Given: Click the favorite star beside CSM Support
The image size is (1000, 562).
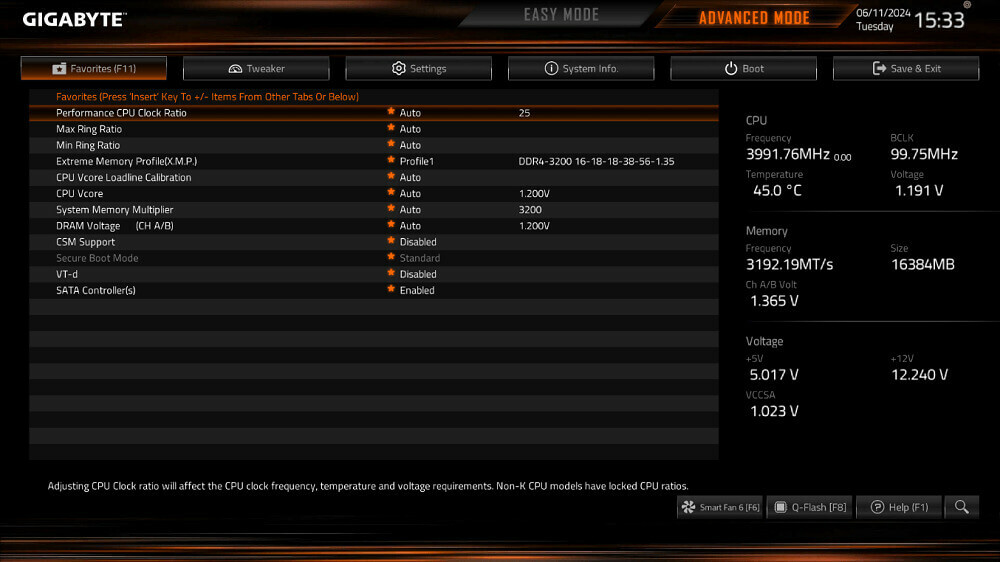Looking at the screenshot, I should pyautogui.click(x=391, y=241).
